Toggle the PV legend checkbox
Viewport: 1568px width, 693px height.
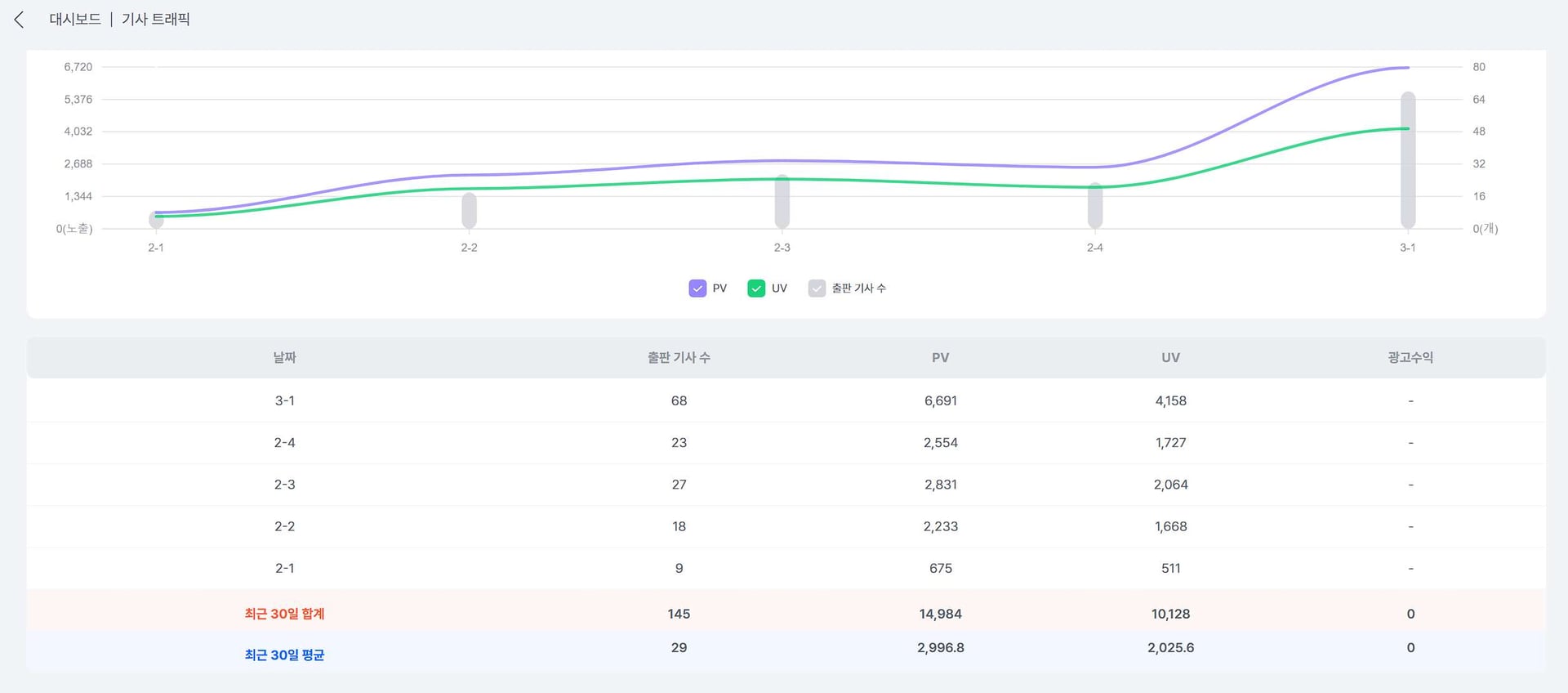697,288
